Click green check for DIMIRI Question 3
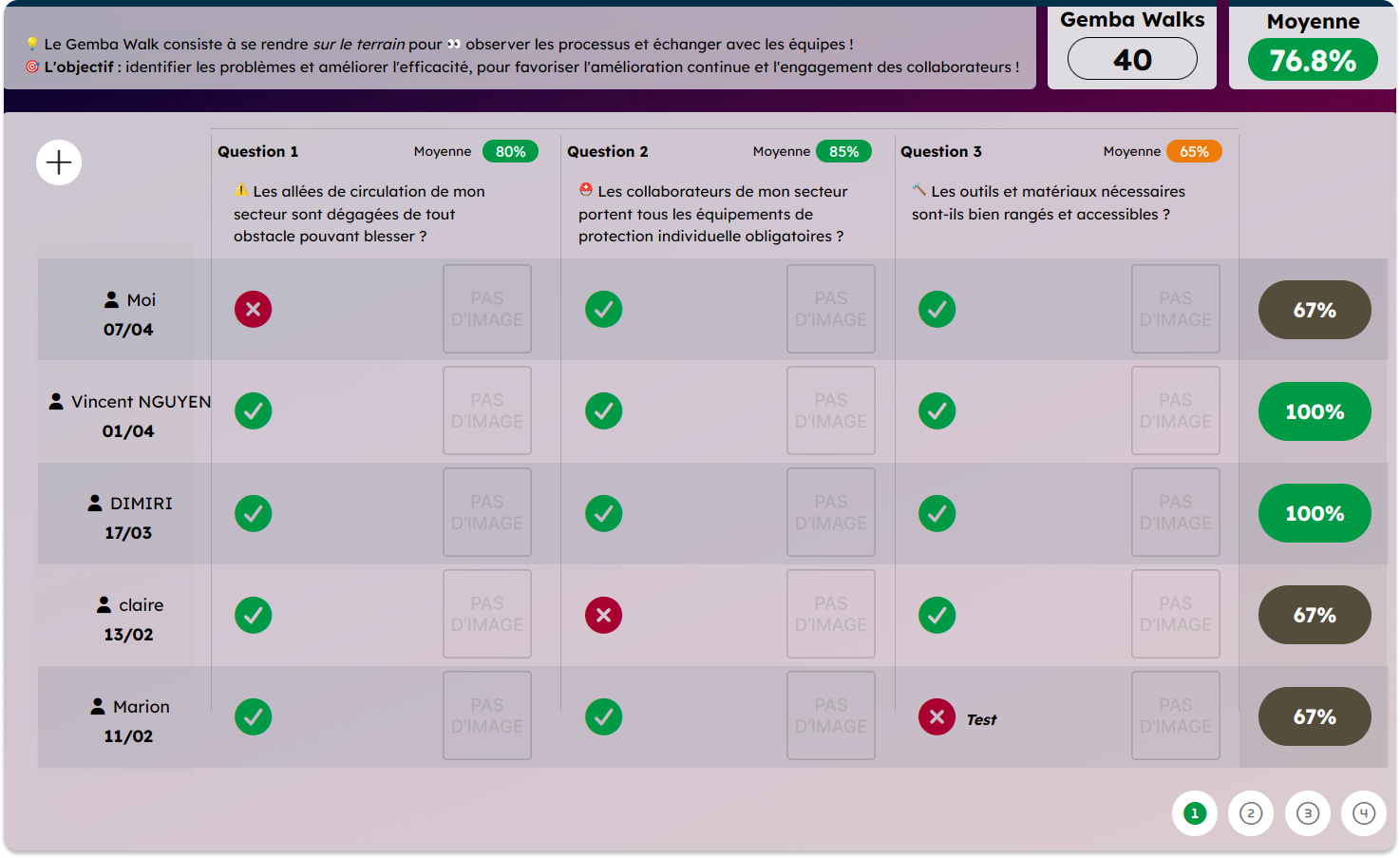The width and height of the screenshot is (1400, 858). 937,513
